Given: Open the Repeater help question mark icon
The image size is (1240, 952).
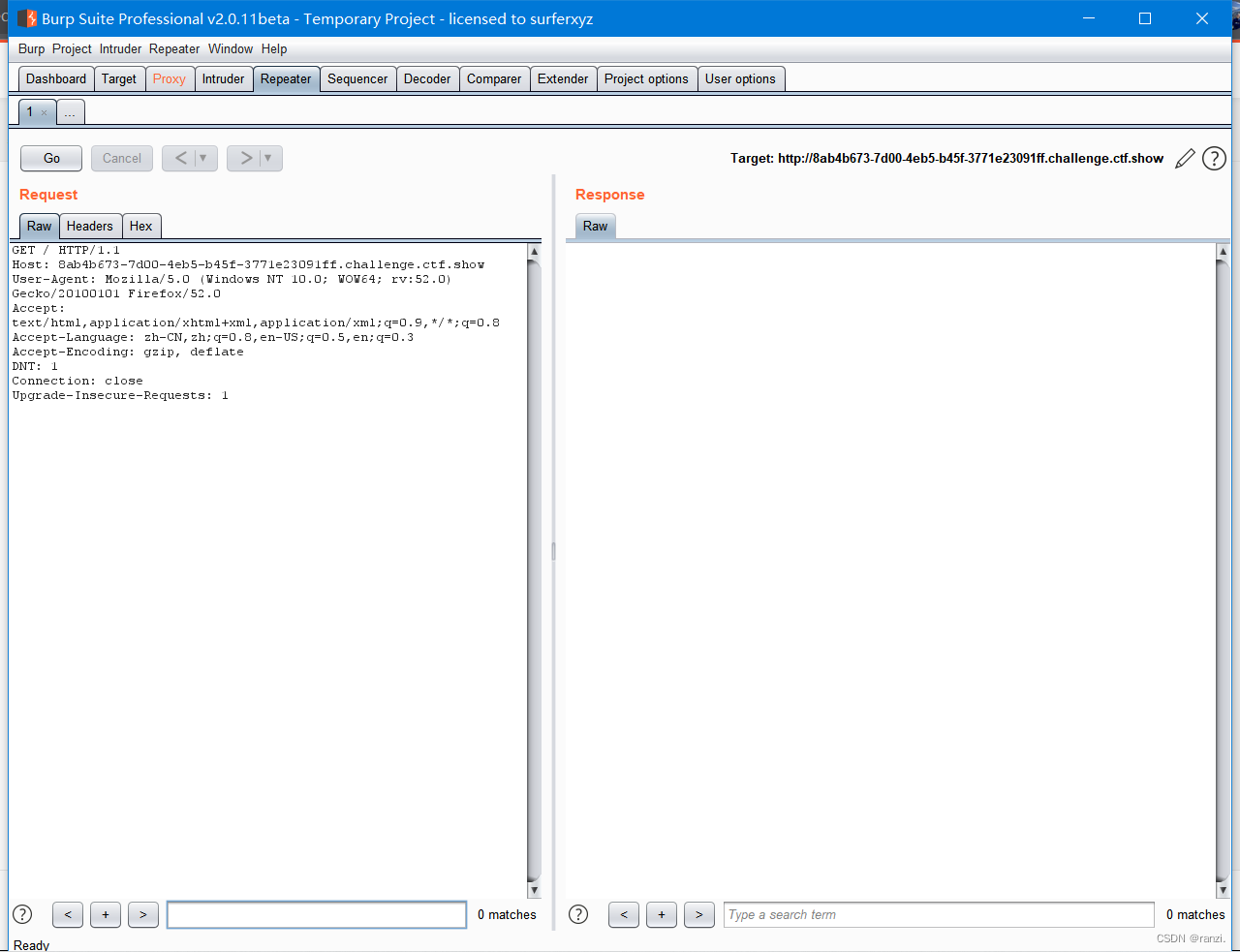Looking at the screenshot, I should click(x=1214, y=159).
